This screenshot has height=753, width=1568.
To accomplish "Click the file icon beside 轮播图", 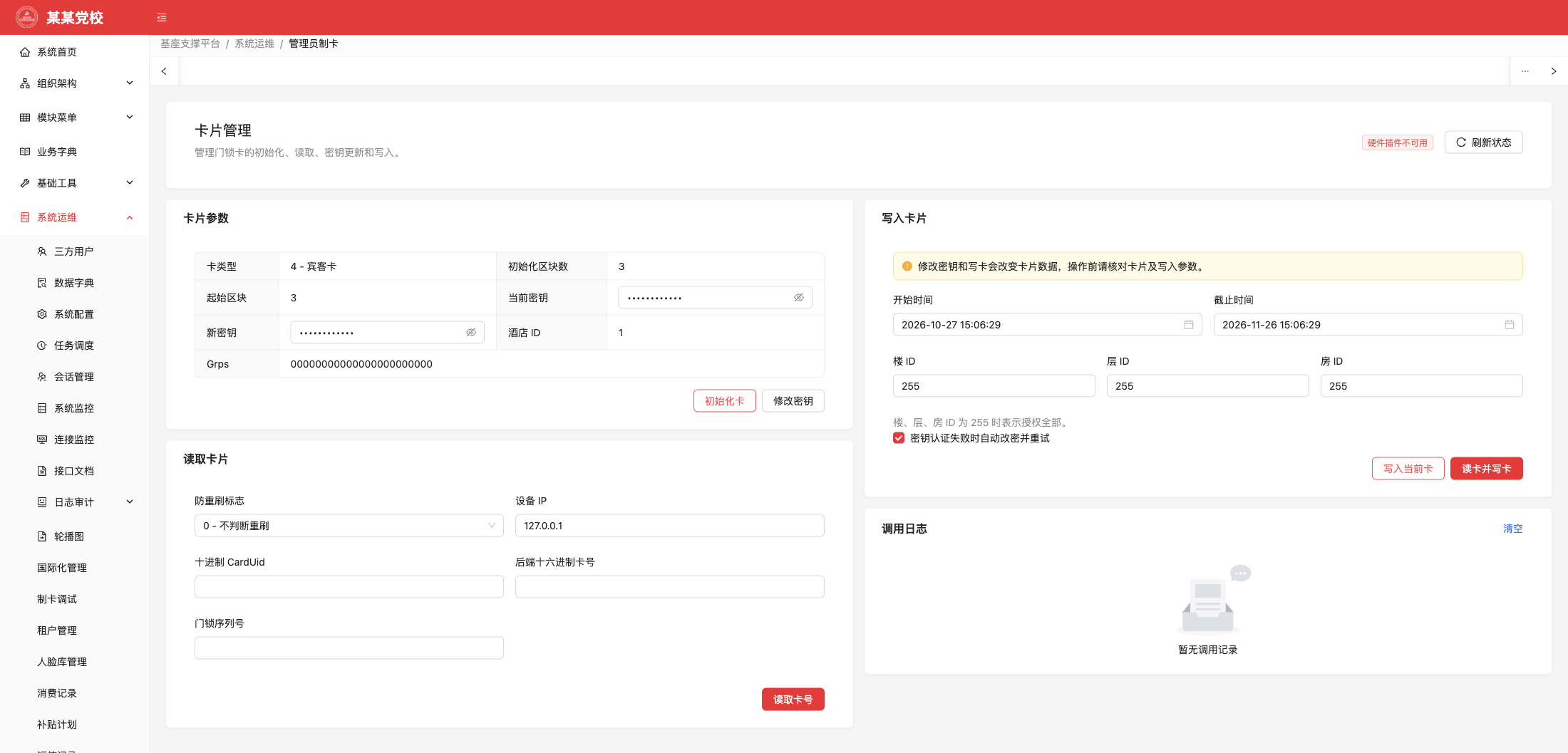I will pyautogui.click(x=42, y=536).
